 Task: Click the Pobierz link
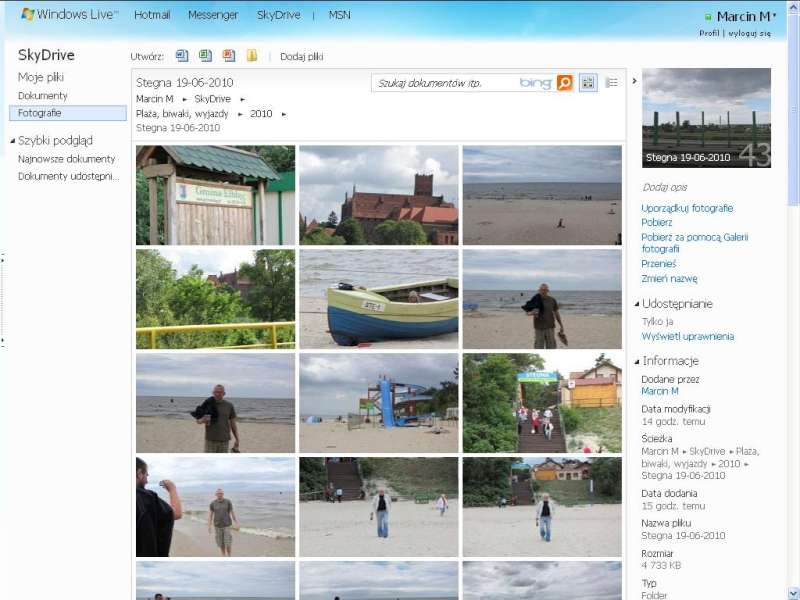pyautogui.click(x=656, y=222)
